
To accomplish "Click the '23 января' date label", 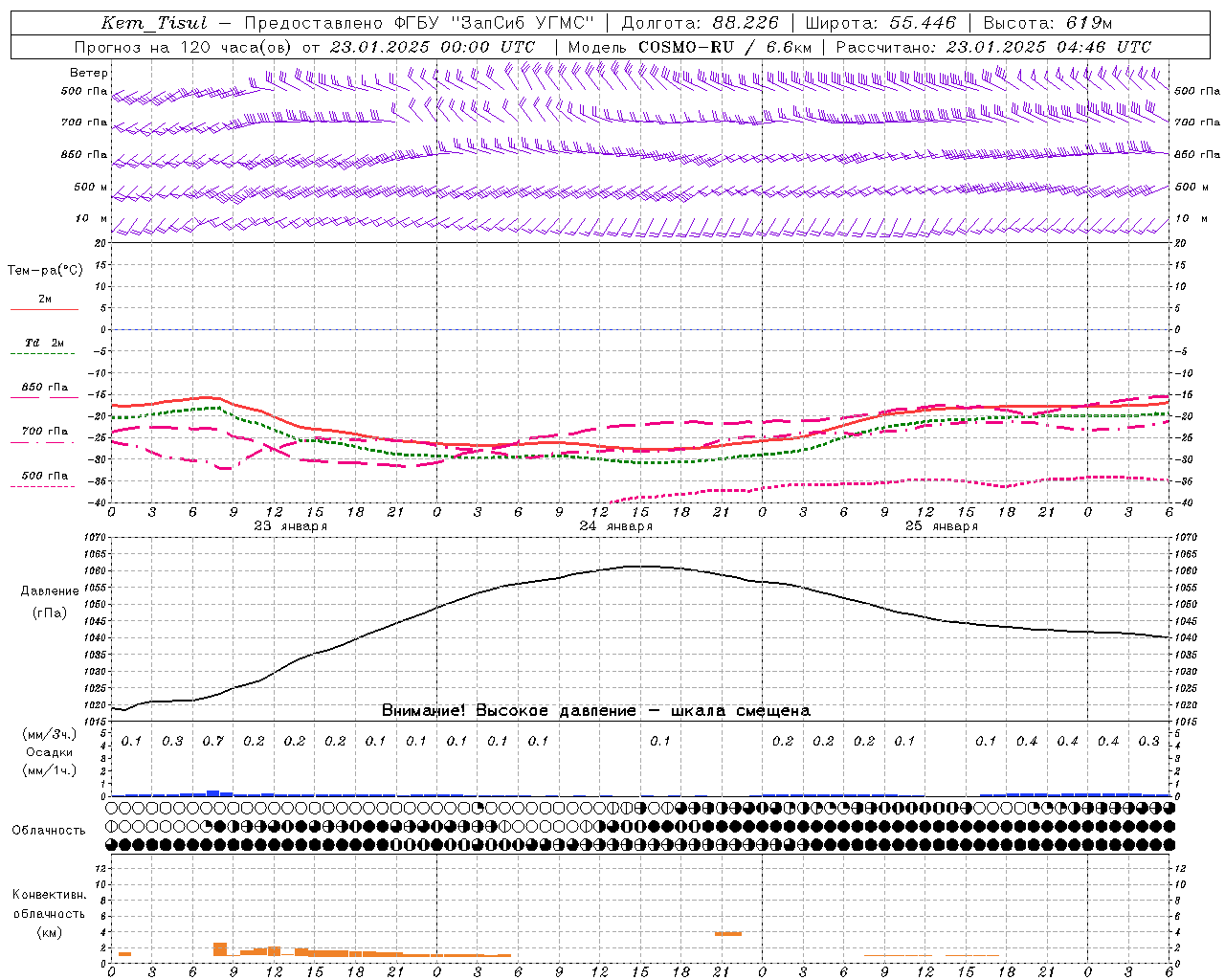I will click(x=291, y=526).
